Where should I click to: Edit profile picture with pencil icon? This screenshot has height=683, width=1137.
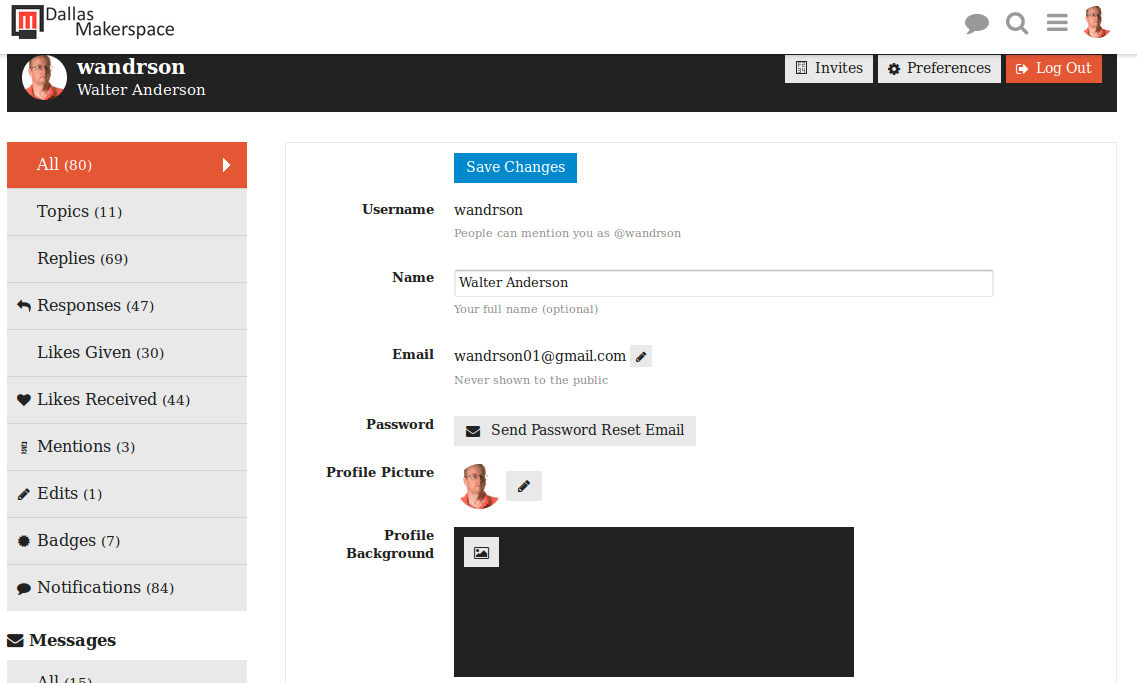coord(524,486)
